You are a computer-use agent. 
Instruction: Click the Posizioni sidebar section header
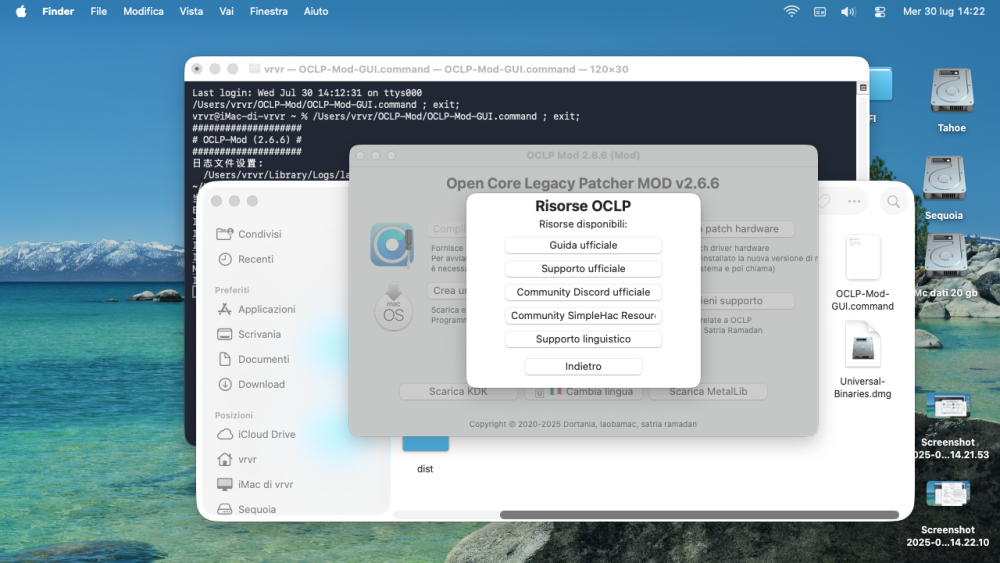point(233,415)
